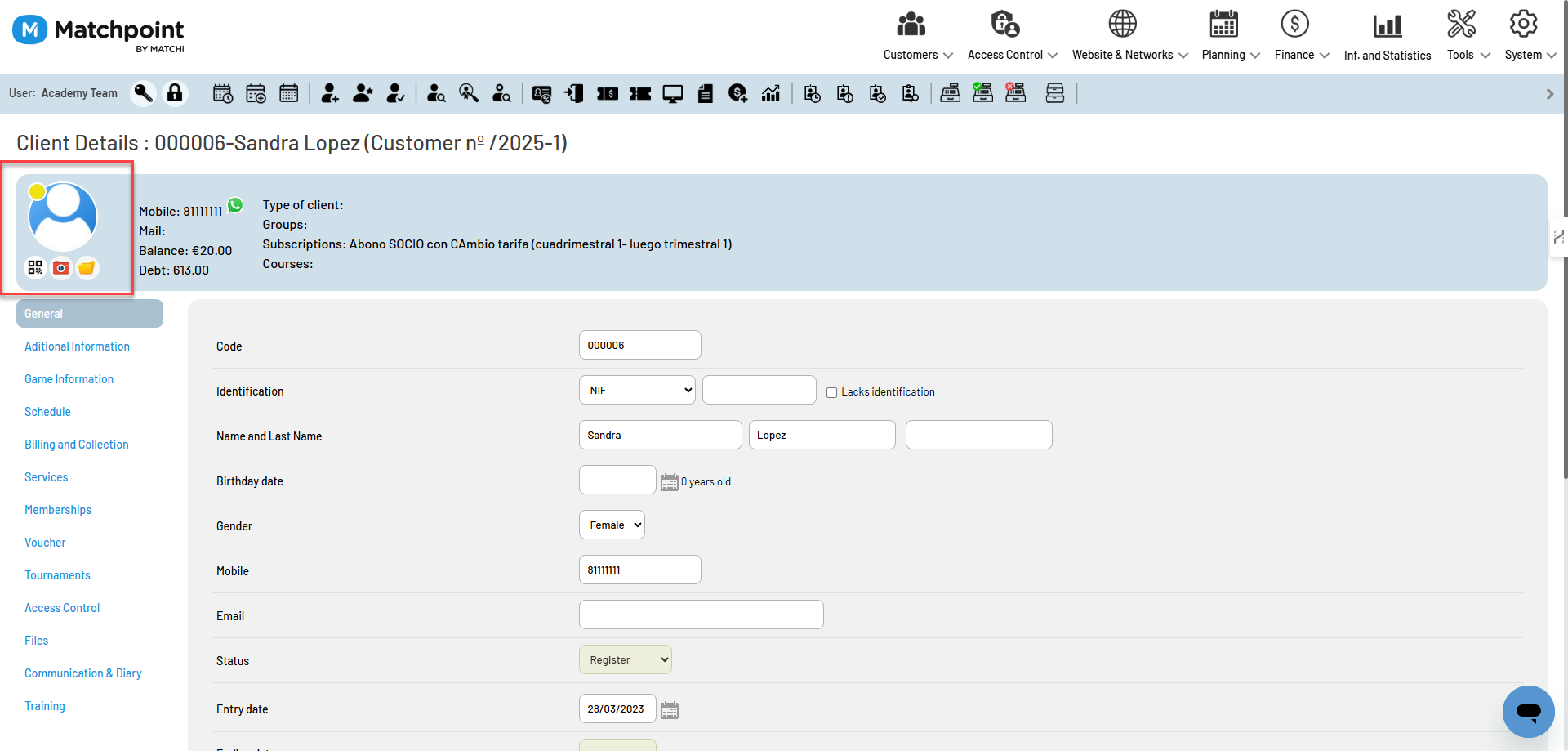Open the Memberships section link

point(58,510)
